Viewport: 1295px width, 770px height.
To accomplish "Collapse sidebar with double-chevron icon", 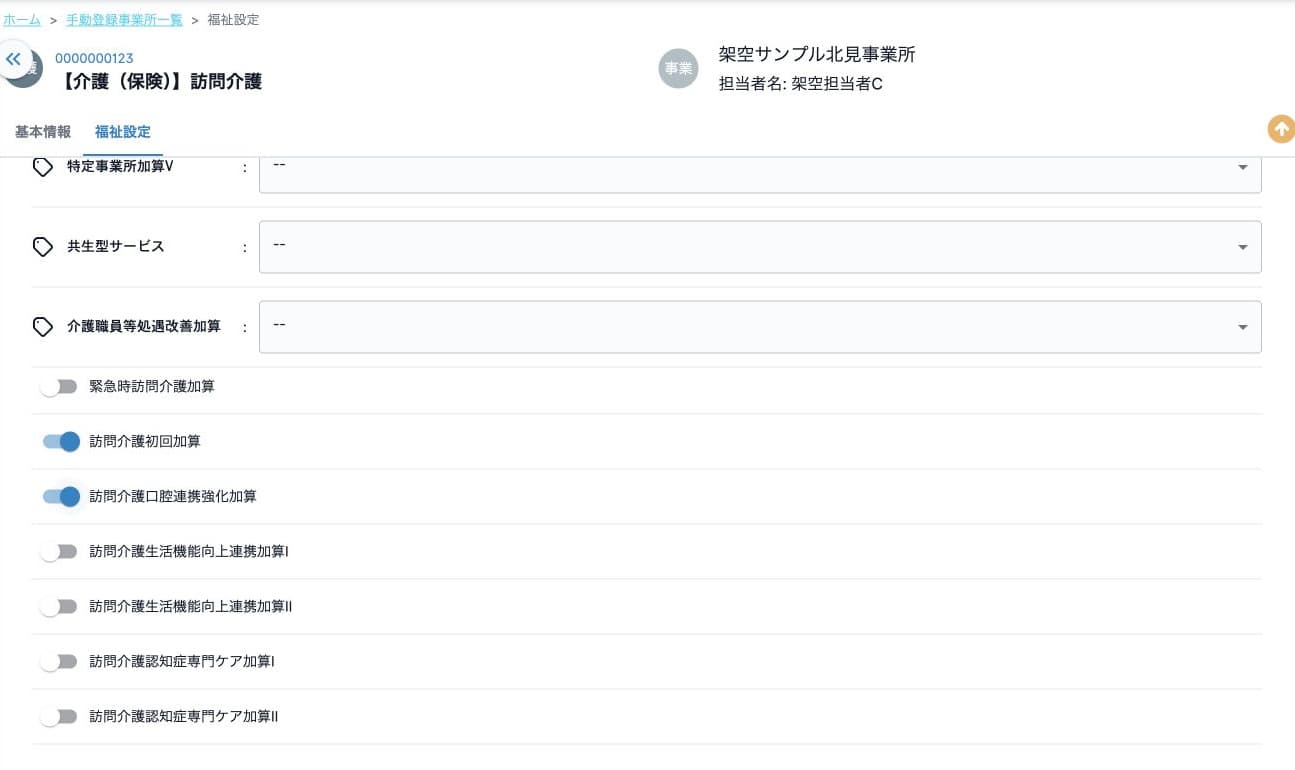I will point(13,59).
